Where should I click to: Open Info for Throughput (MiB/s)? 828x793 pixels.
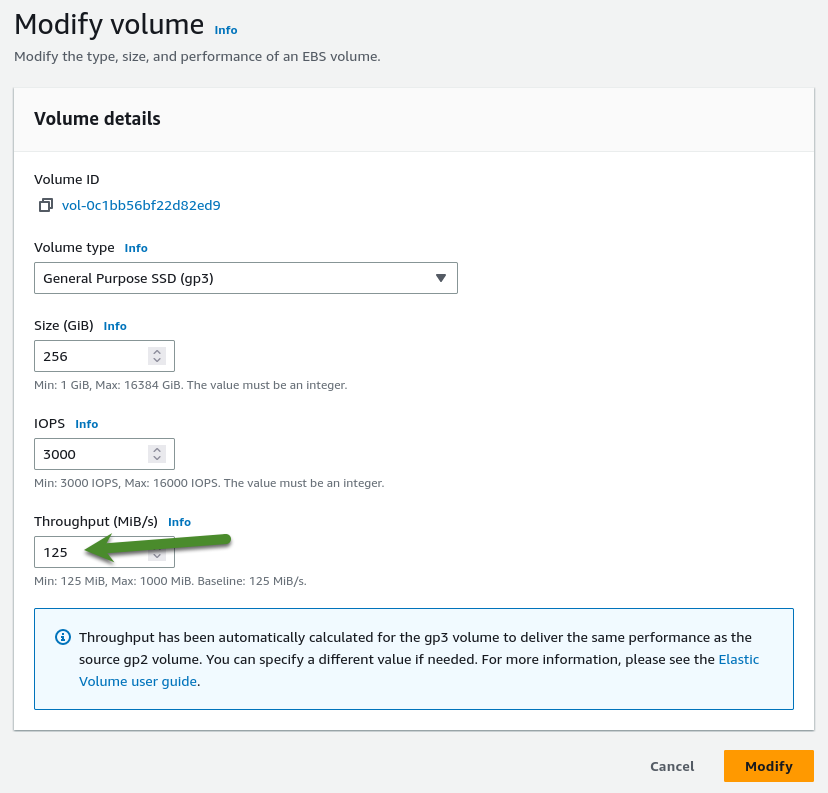(179, 522)
